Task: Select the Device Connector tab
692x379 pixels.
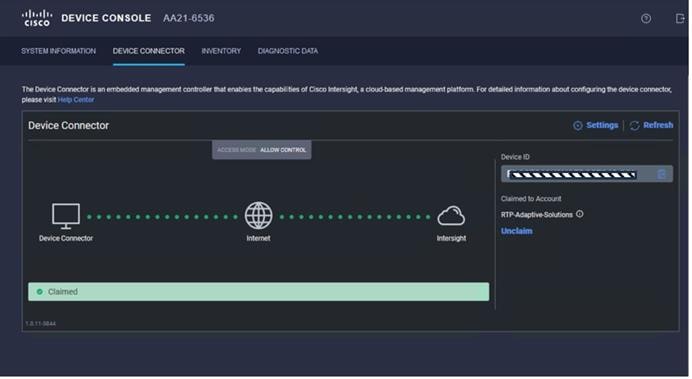Action: coord(149,51)
